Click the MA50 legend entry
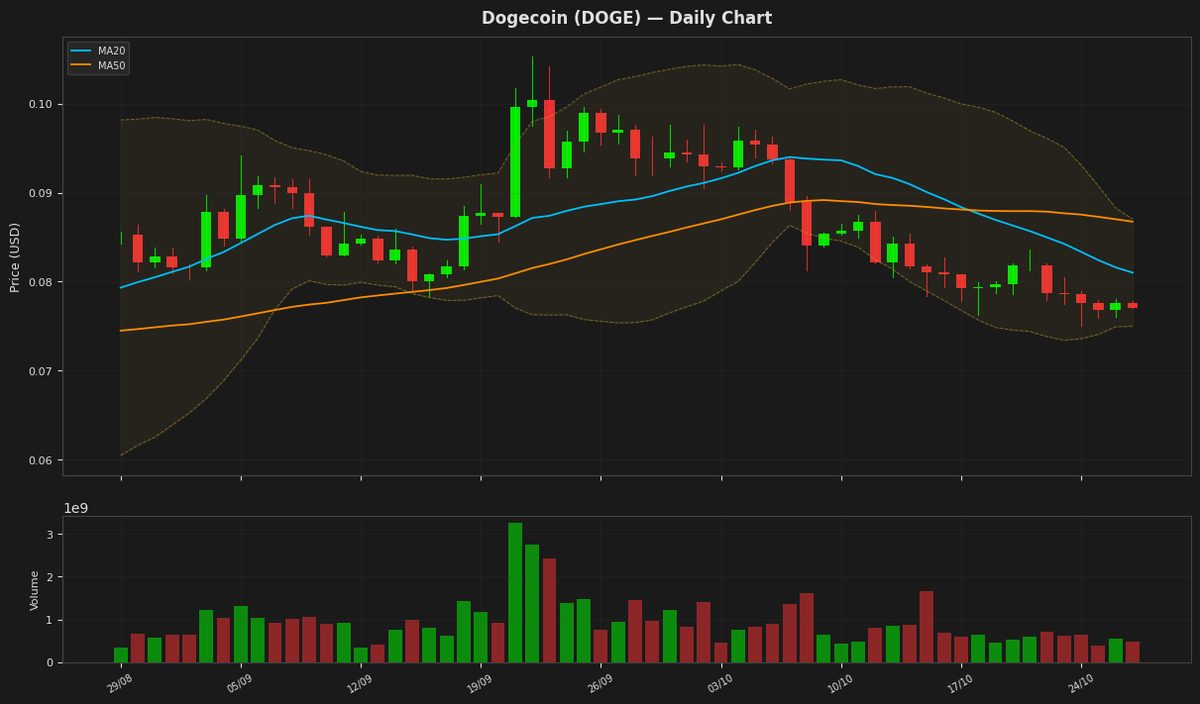 pos(98,66)
